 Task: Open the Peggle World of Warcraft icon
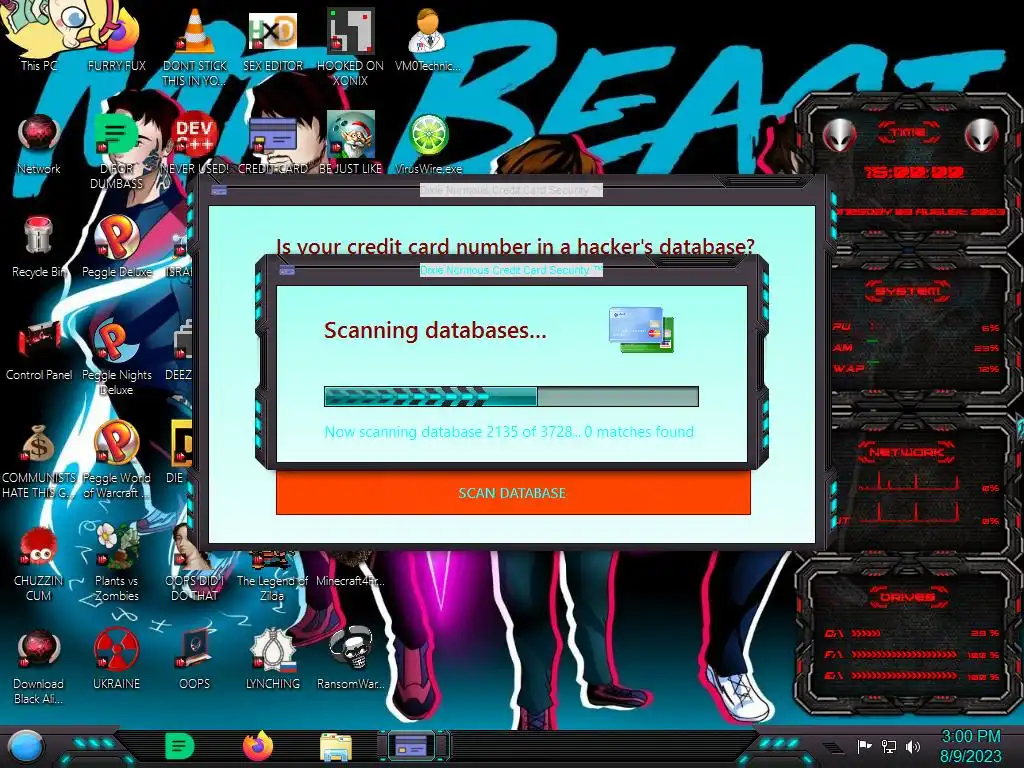click(117, 443)
